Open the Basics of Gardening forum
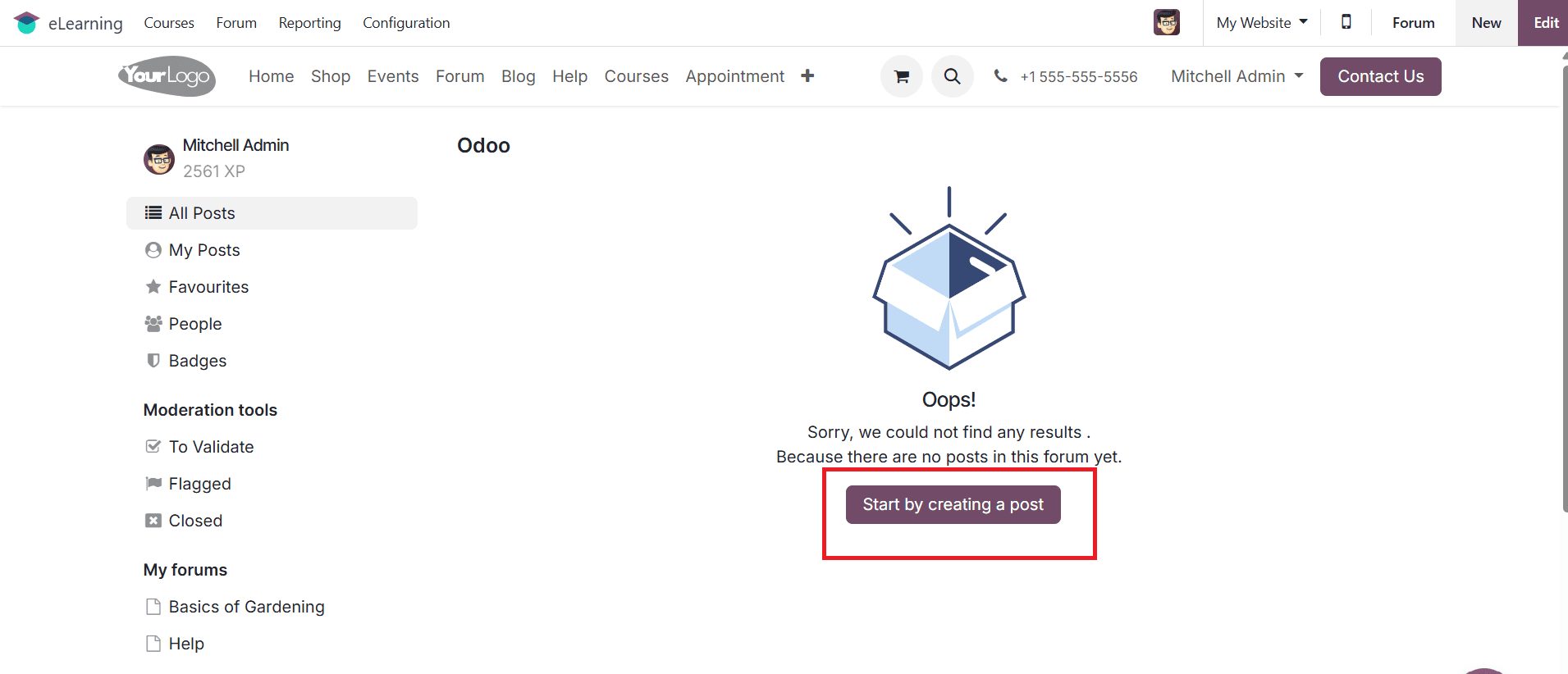The width and height of the screenshot is (1568, 674). point(246,607)
